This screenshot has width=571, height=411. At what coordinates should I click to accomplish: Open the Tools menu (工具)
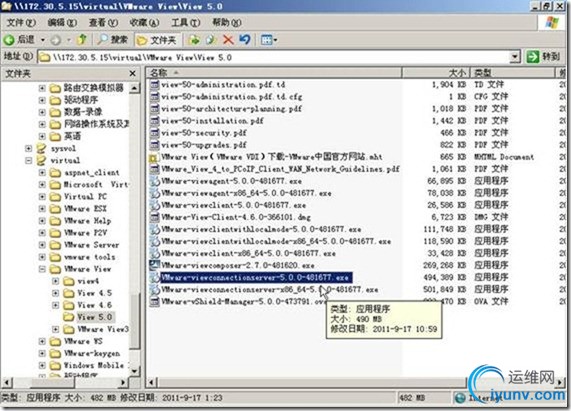pyautogui.click(x=186, y=23)
